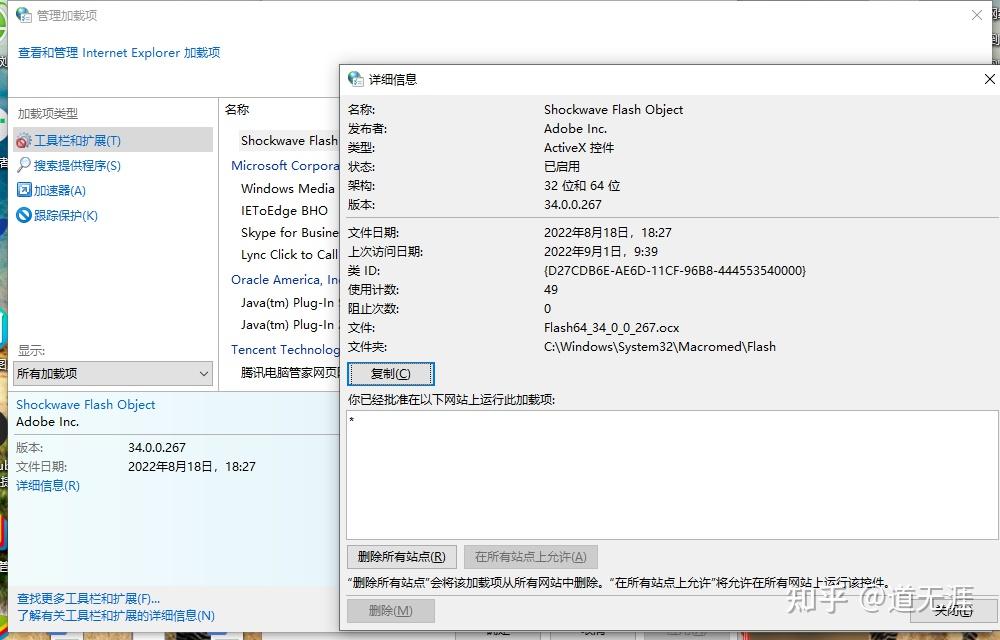Click folder path C:\Windows\System32\Macromed\Flash
1000x640 pixels.
660,347
